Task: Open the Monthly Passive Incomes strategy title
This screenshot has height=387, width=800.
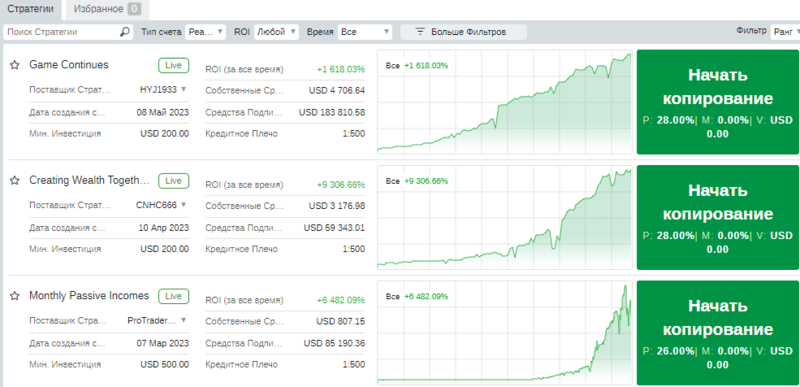Action: pos(89,296)
